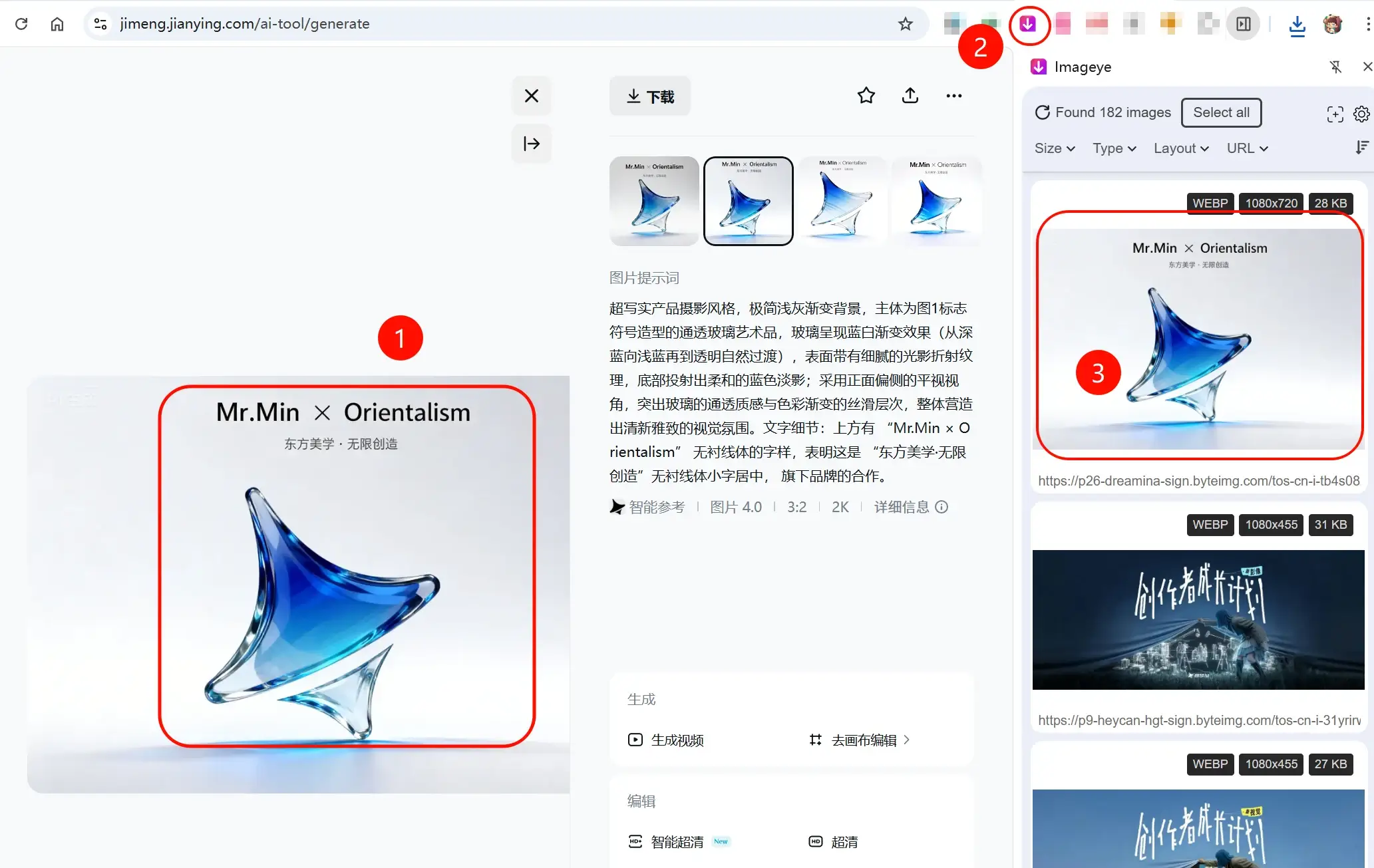This screenshot has height=868, width=1374.
Task: Unpin the Imageye side panel
Action: (x=1335, y=67)
